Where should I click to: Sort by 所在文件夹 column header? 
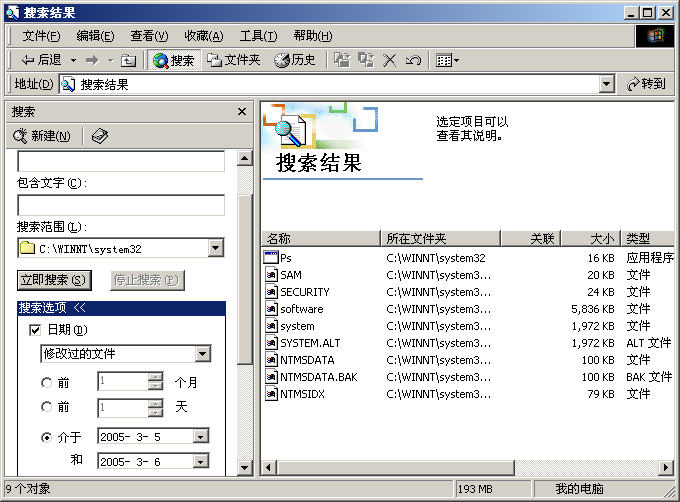click(441, 238)
